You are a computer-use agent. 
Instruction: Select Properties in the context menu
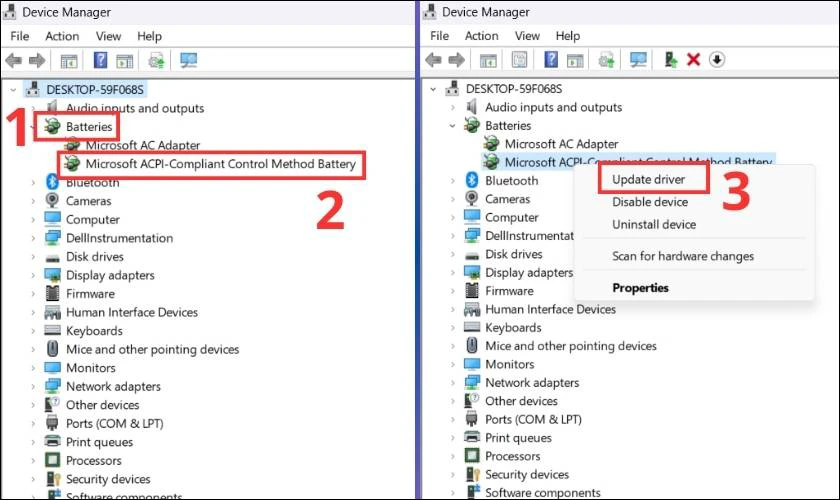pos(640,288)
